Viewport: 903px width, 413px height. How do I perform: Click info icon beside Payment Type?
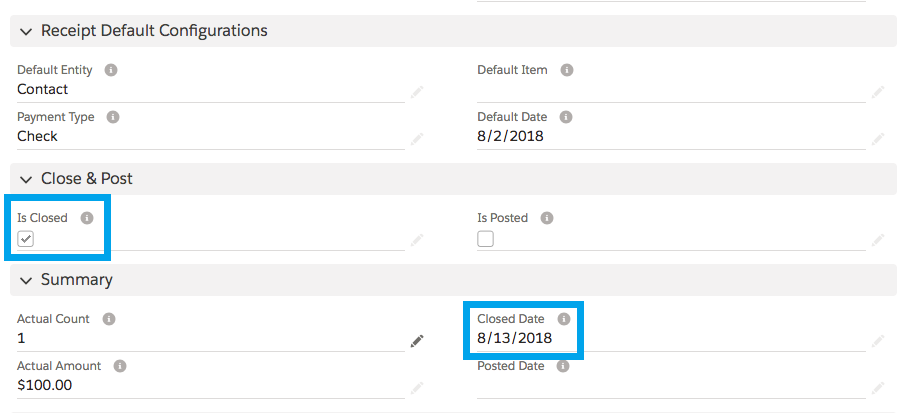click(113, 117)
